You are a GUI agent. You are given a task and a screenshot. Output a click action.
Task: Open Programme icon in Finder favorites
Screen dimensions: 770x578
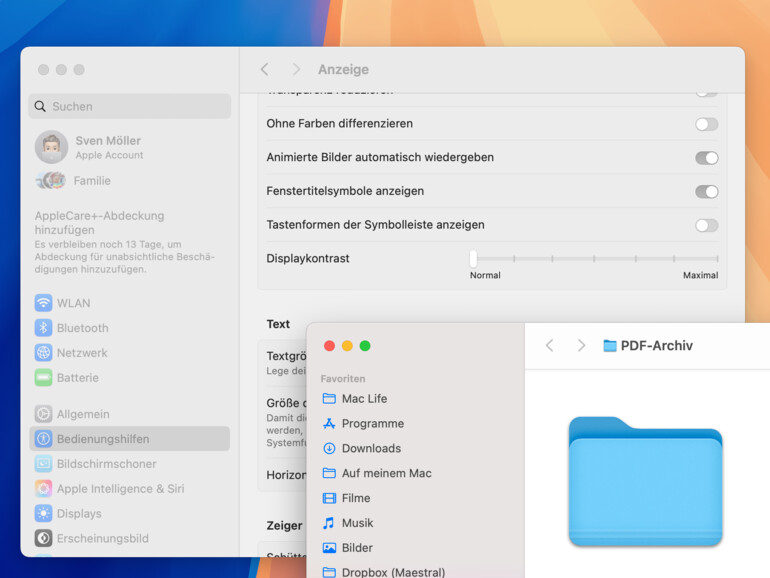329,423
